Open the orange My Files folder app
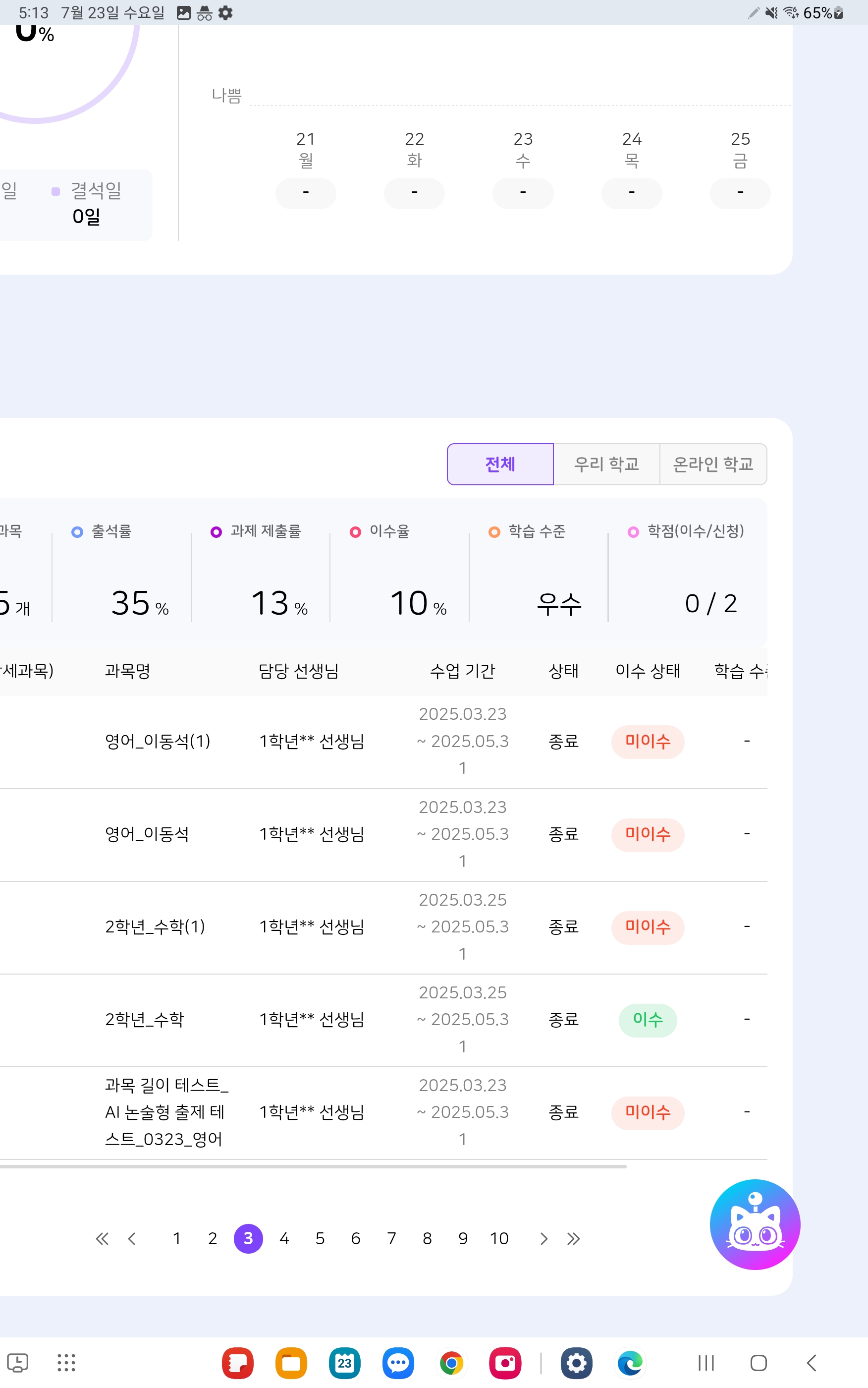The image size is (868, 1388). (291, 1362)
